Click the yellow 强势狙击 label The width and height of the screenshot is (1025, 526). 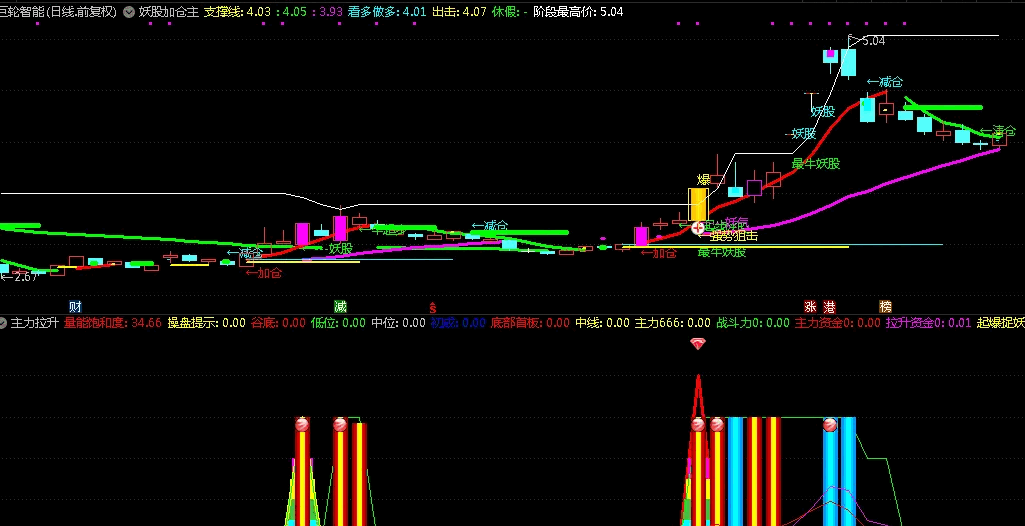pos(733,236)
